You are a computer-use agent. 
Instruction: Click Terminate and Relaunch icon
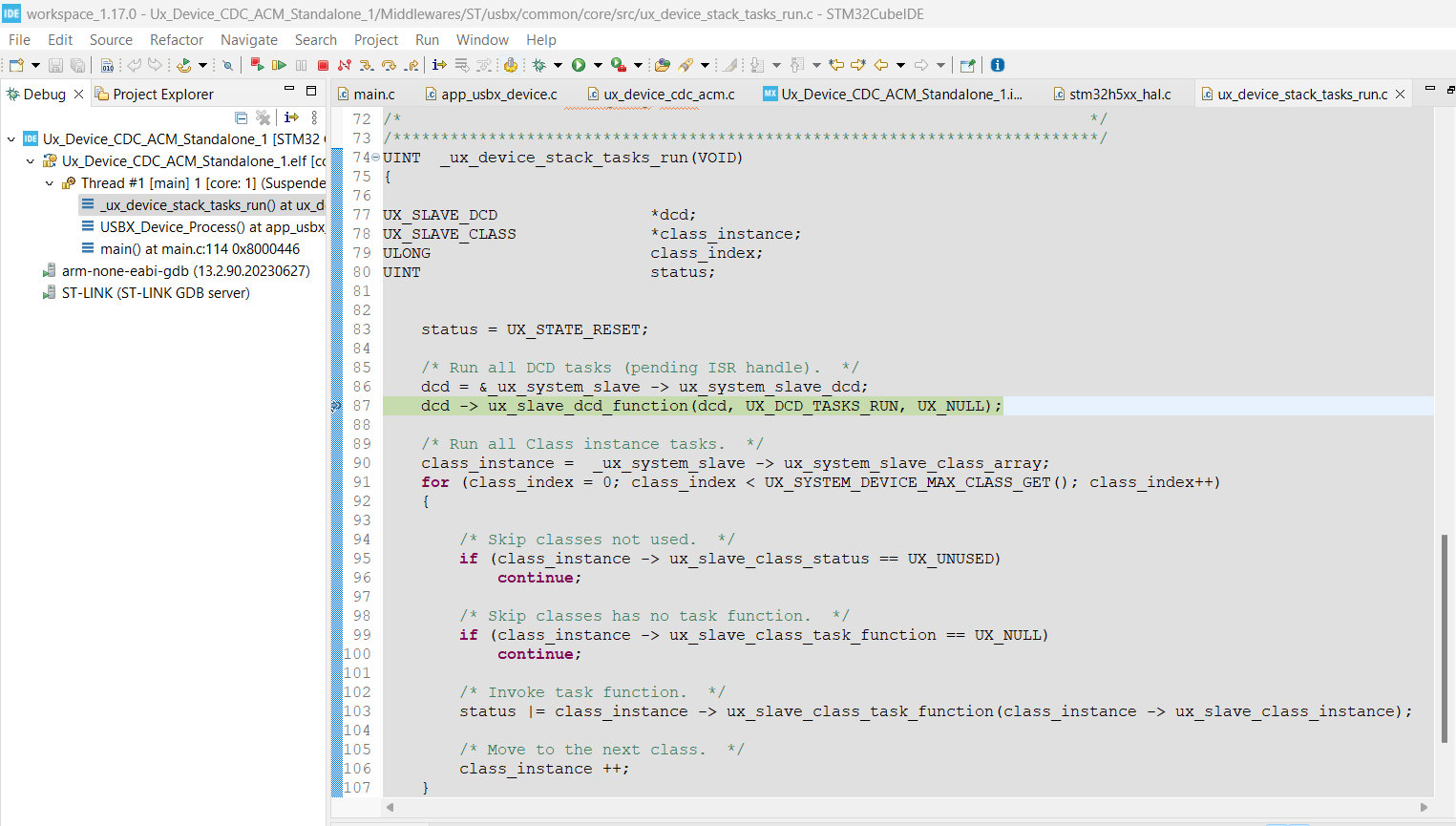point(257,65)
